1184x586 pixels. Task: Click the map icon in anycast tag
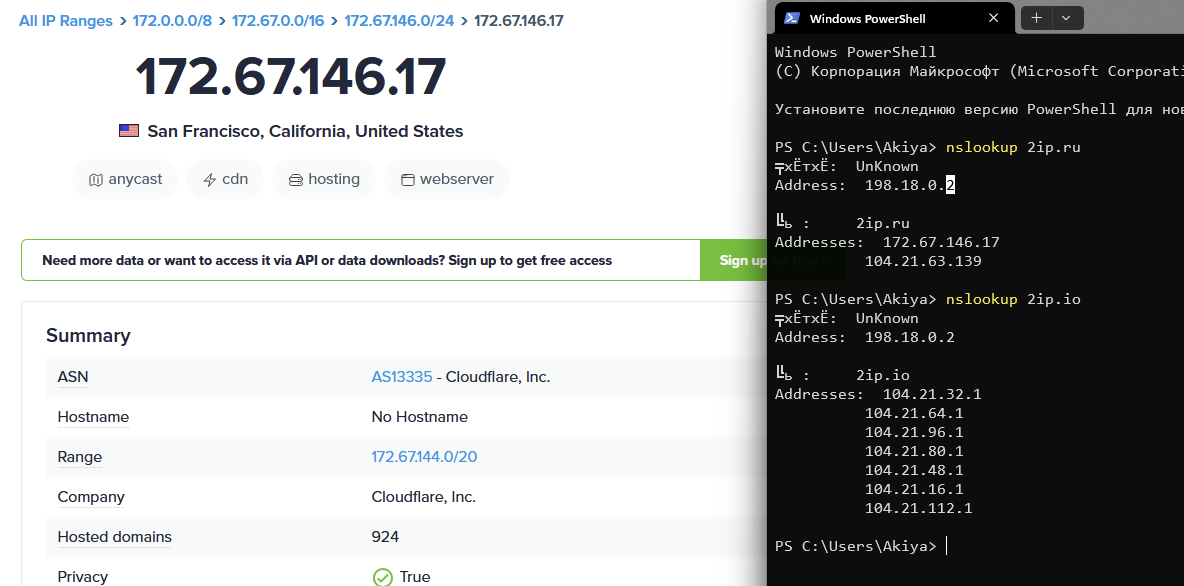(x=96, y=180)
